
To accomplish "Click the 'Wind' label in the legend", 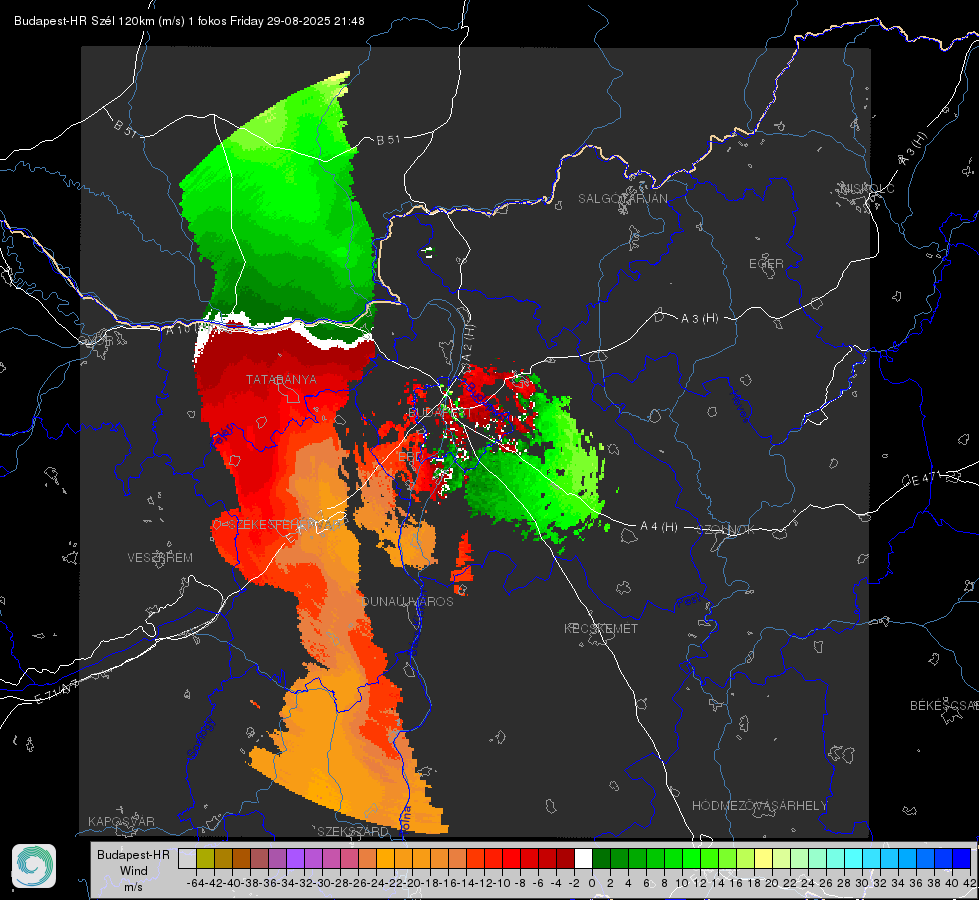I will [134, 870].
